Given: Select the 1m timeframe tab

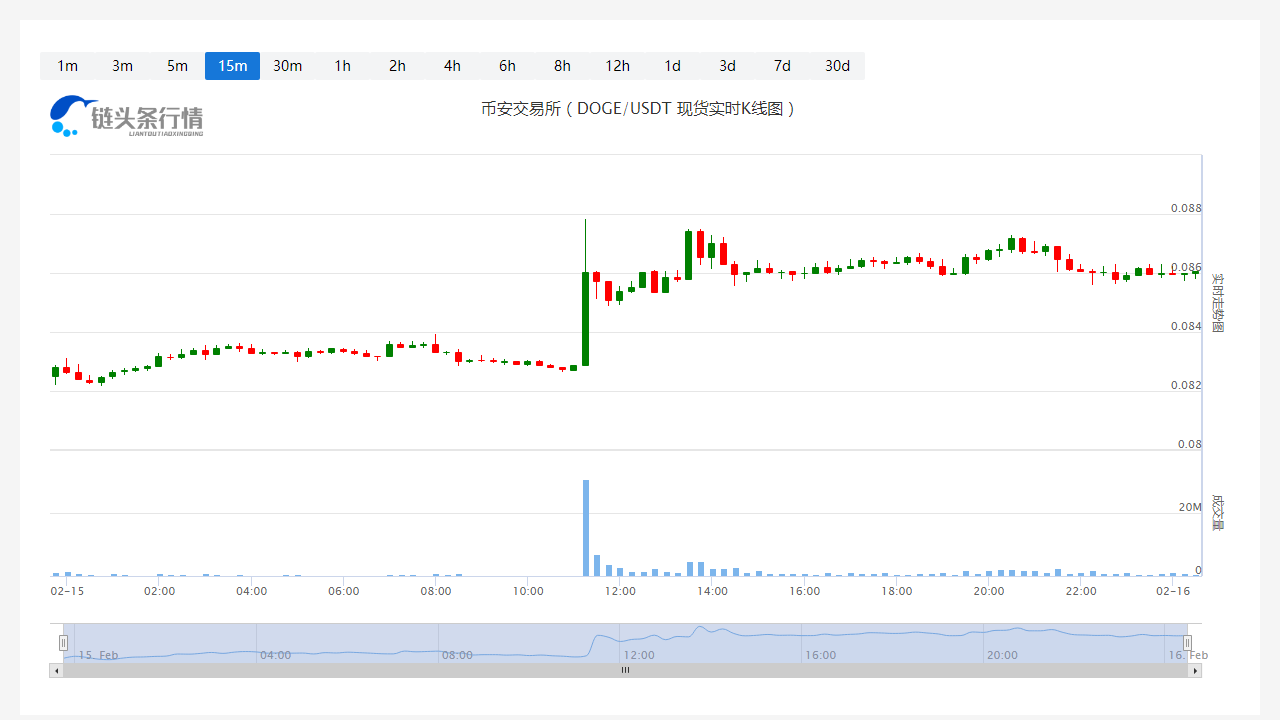Looking at the screenshot, I should (x=67, y=66).
